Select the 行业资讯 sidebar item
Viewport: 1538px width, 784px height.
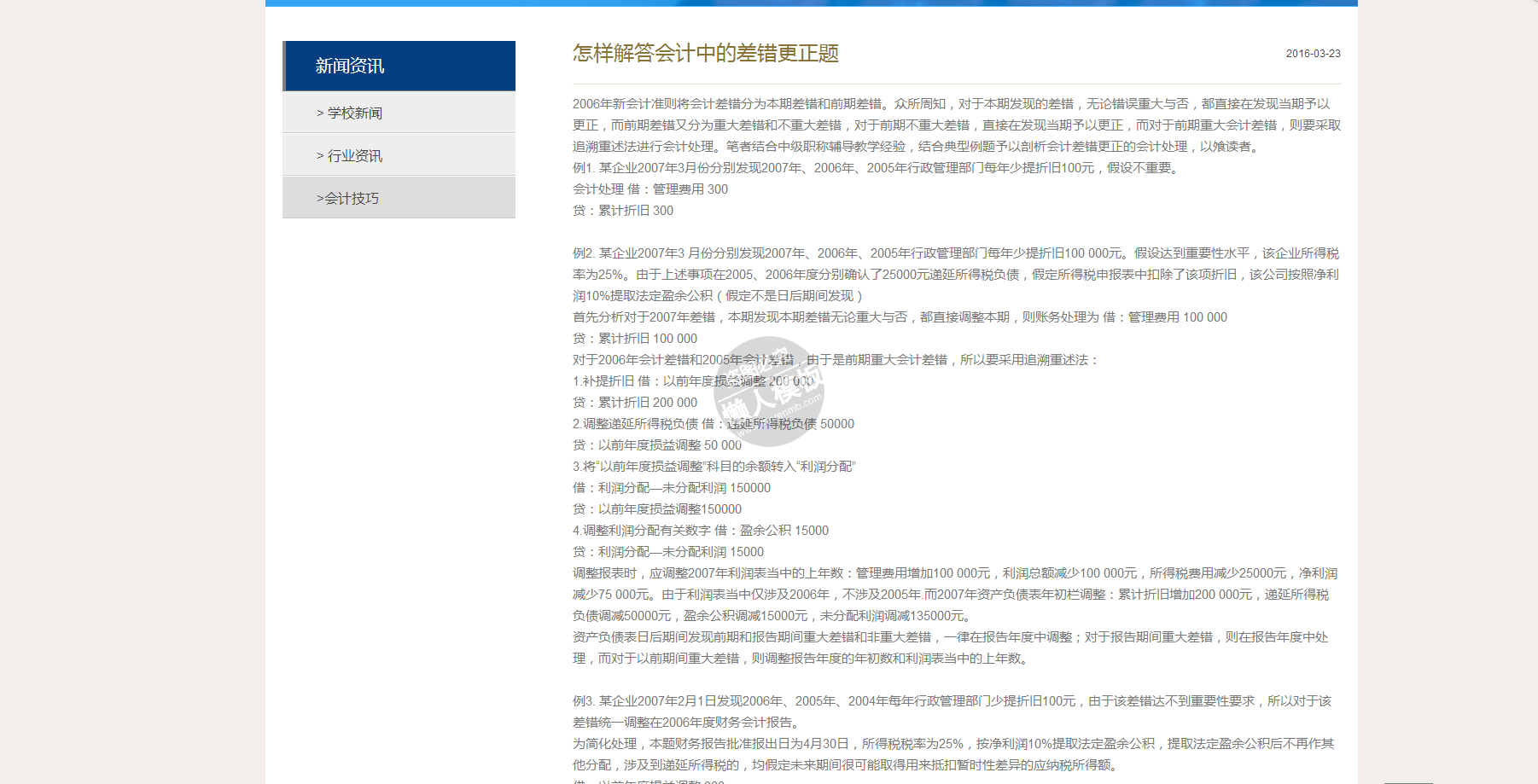pos(350,155)
